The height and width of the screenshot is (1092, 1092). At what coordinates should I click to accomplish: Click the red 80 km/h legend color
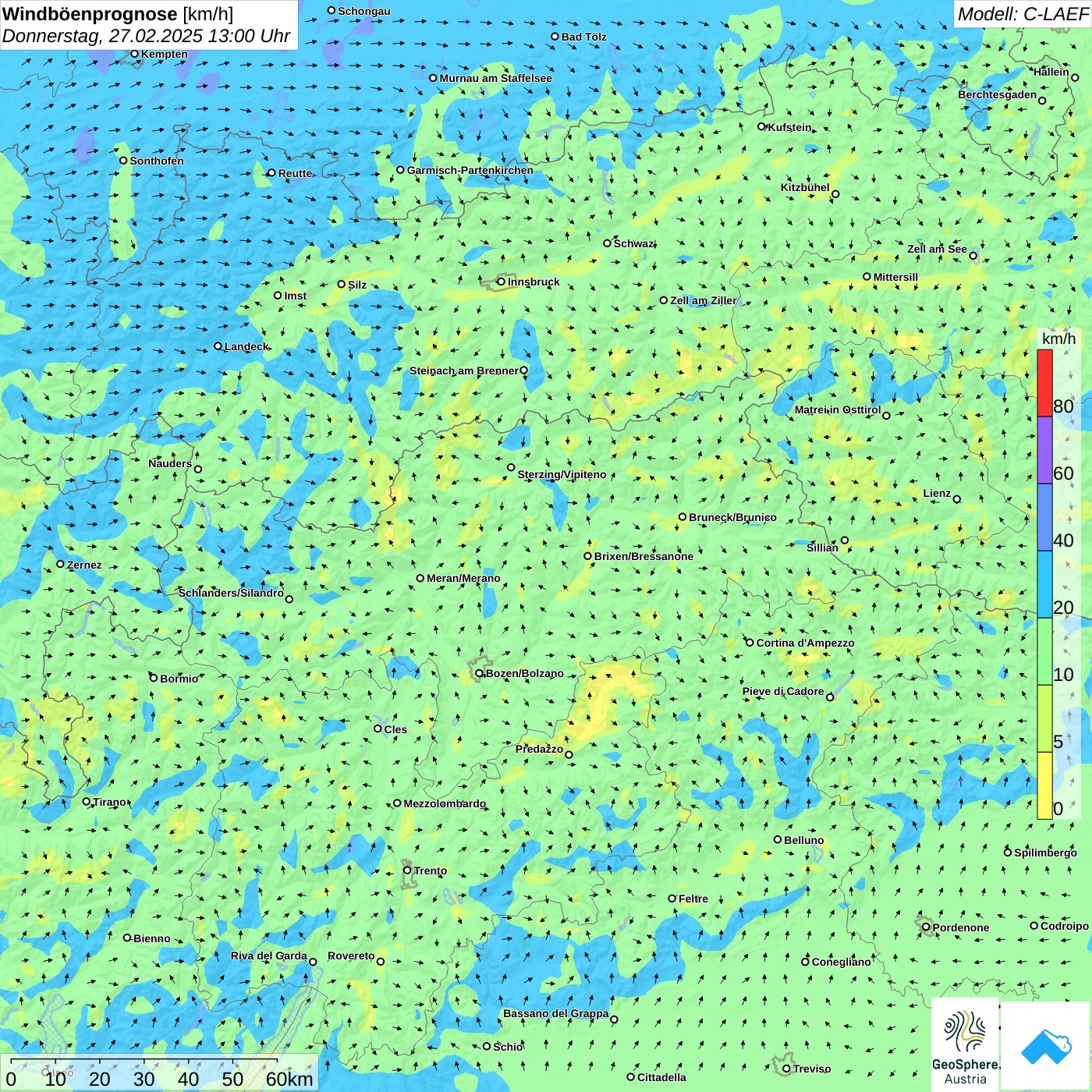click(x=1044, y=383)
